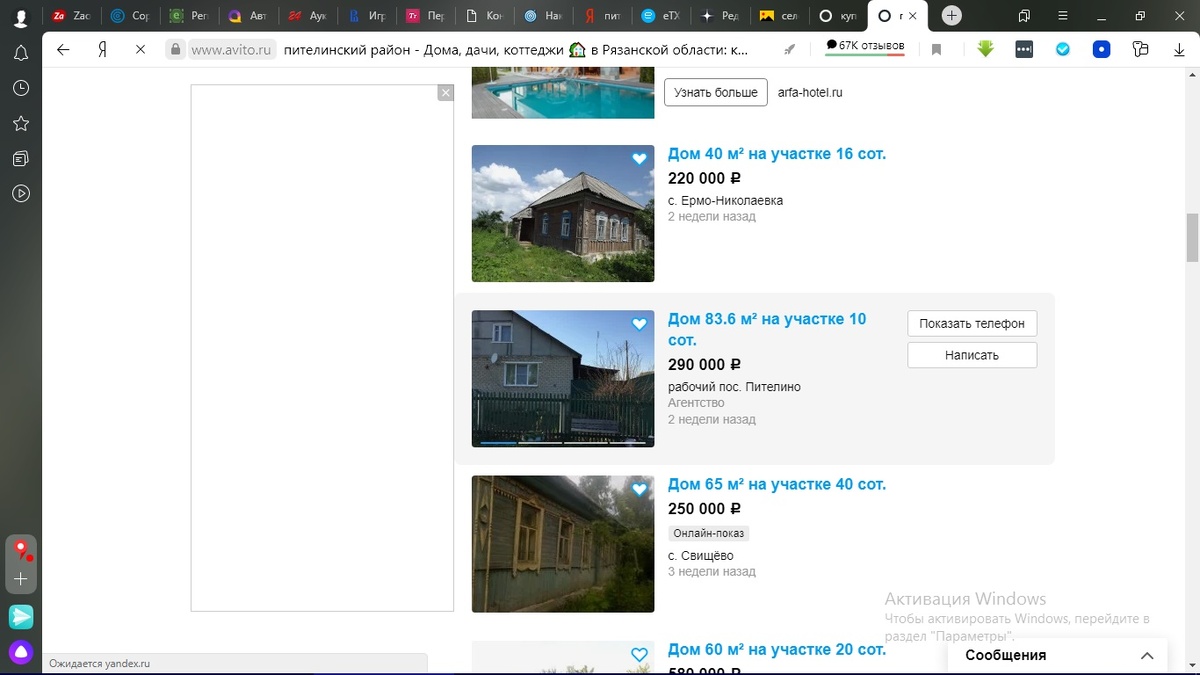
Task: Switch to the Кон tab
Action: [484, 16]
